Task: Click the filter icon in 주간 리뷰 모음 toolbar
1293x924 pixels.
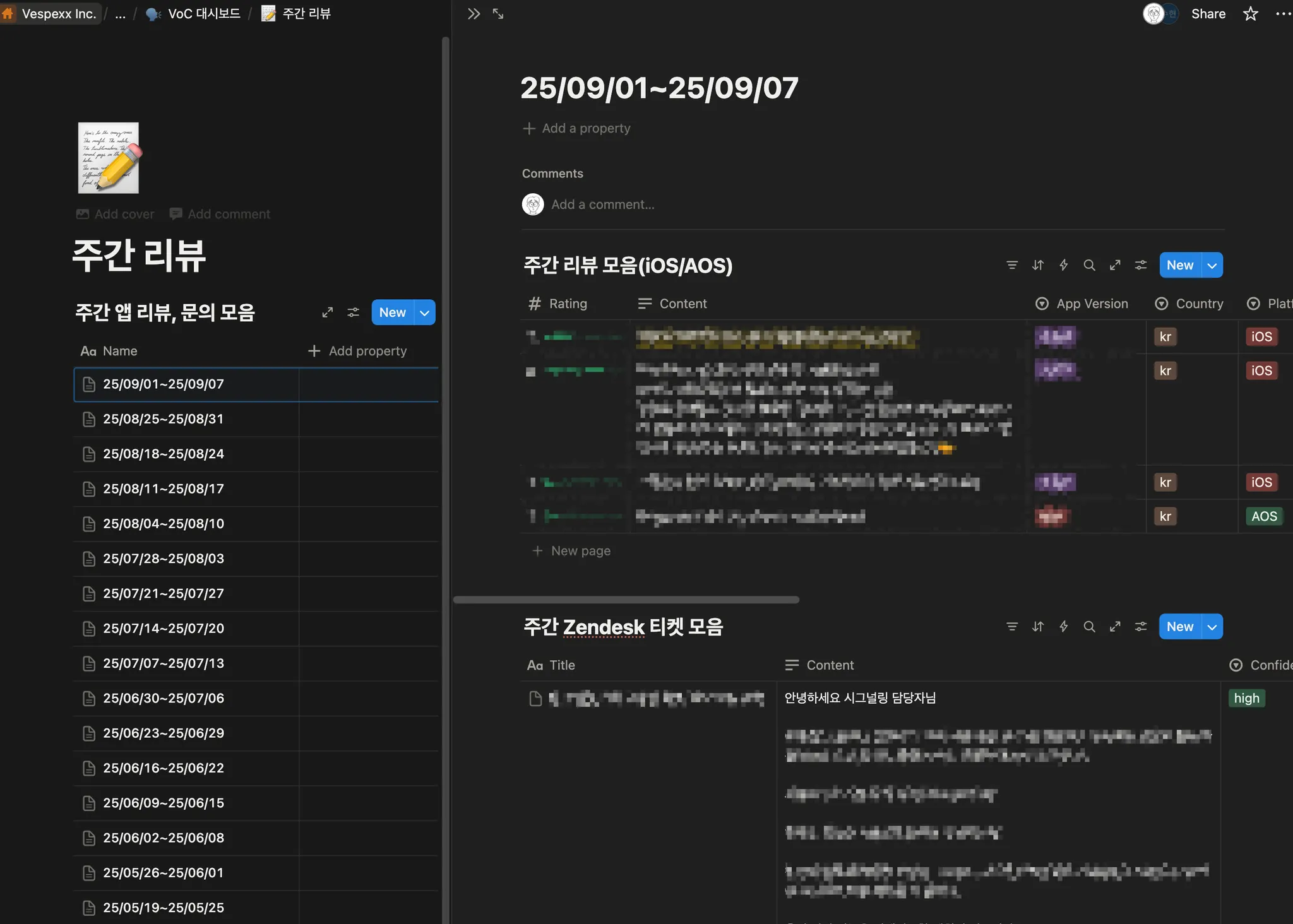Action: [1012, 265]
